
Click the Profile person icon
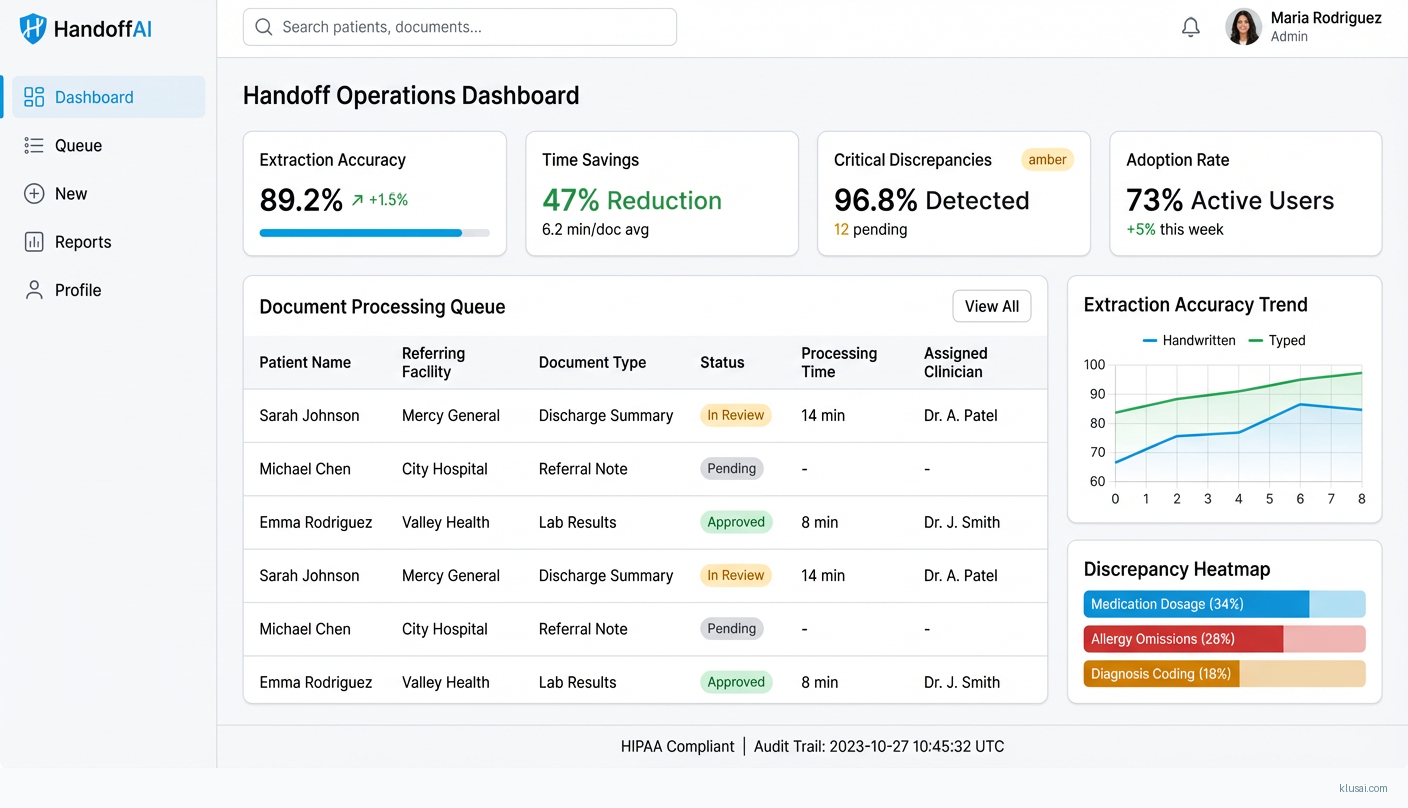pos(34,290)
